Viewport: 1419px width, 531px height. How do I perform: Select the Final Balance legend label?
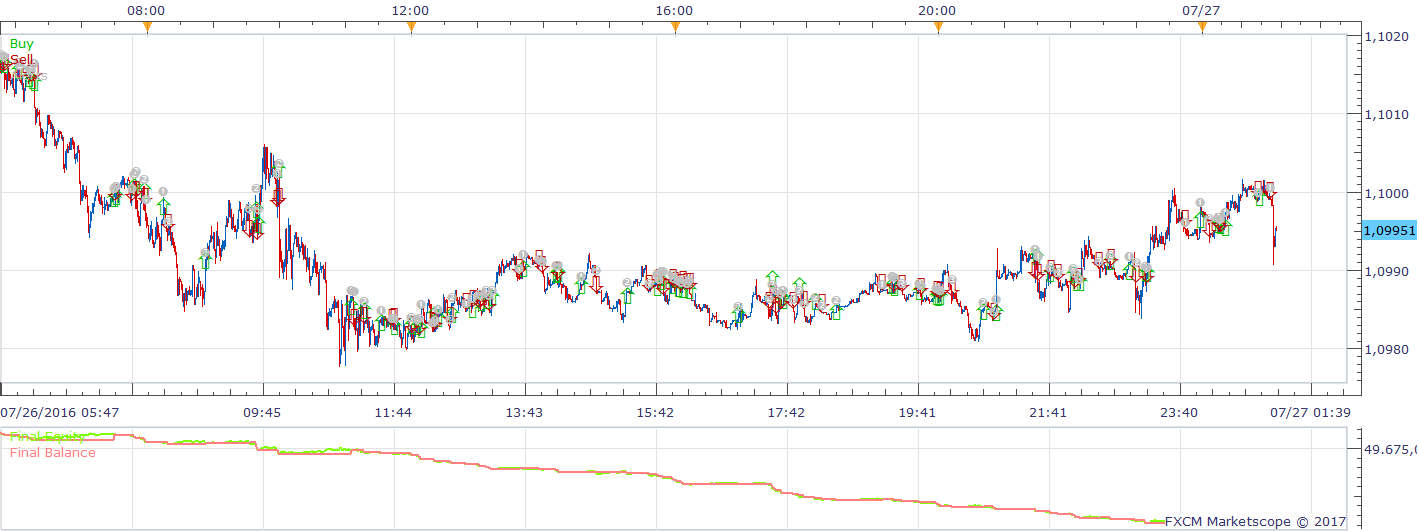(x=53, y=453)
